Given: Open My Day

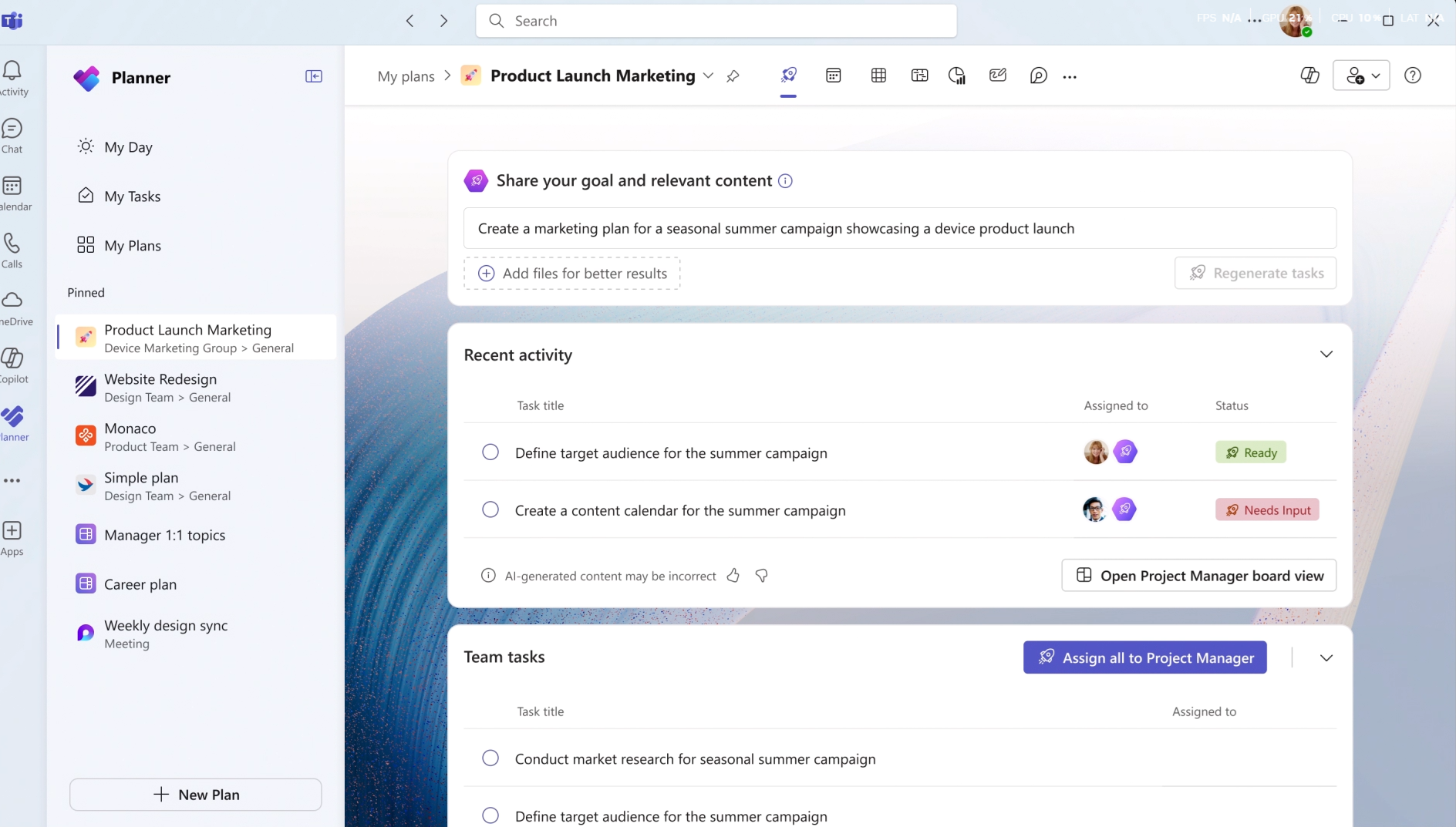Looking at the screenshot, I should coord(197,146).
